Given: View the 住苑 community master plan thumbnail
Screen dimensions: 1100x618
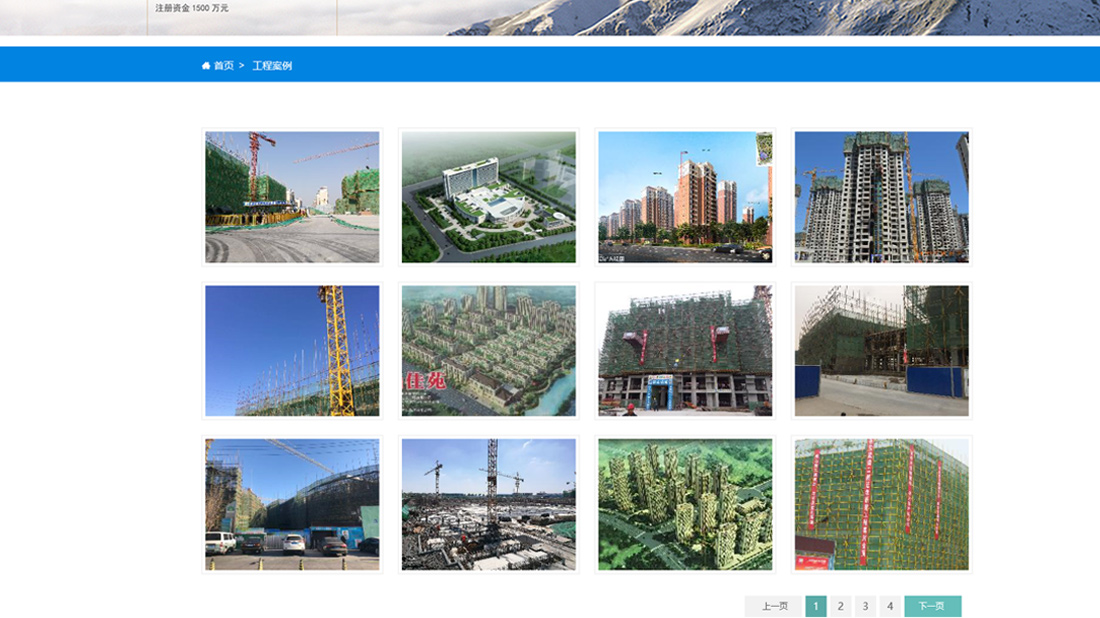Looking at the screenshot, I should click(488, 350).
